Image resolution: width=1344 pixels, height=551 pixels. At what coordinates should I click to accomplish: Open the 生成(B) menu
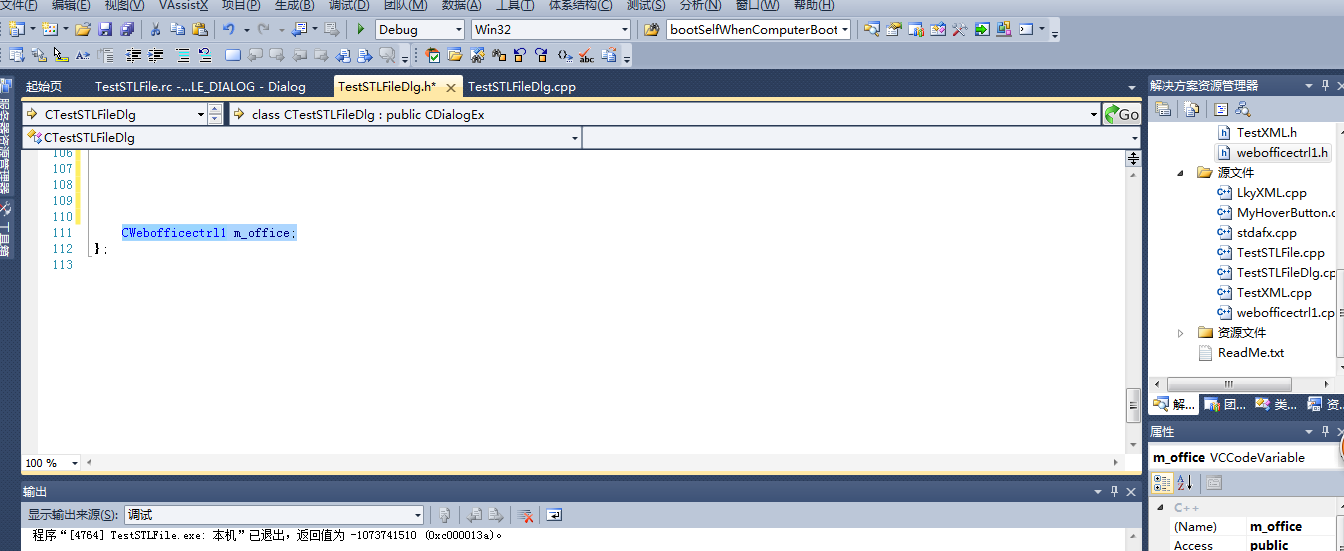pyautogui.click(x=294, y=5)
